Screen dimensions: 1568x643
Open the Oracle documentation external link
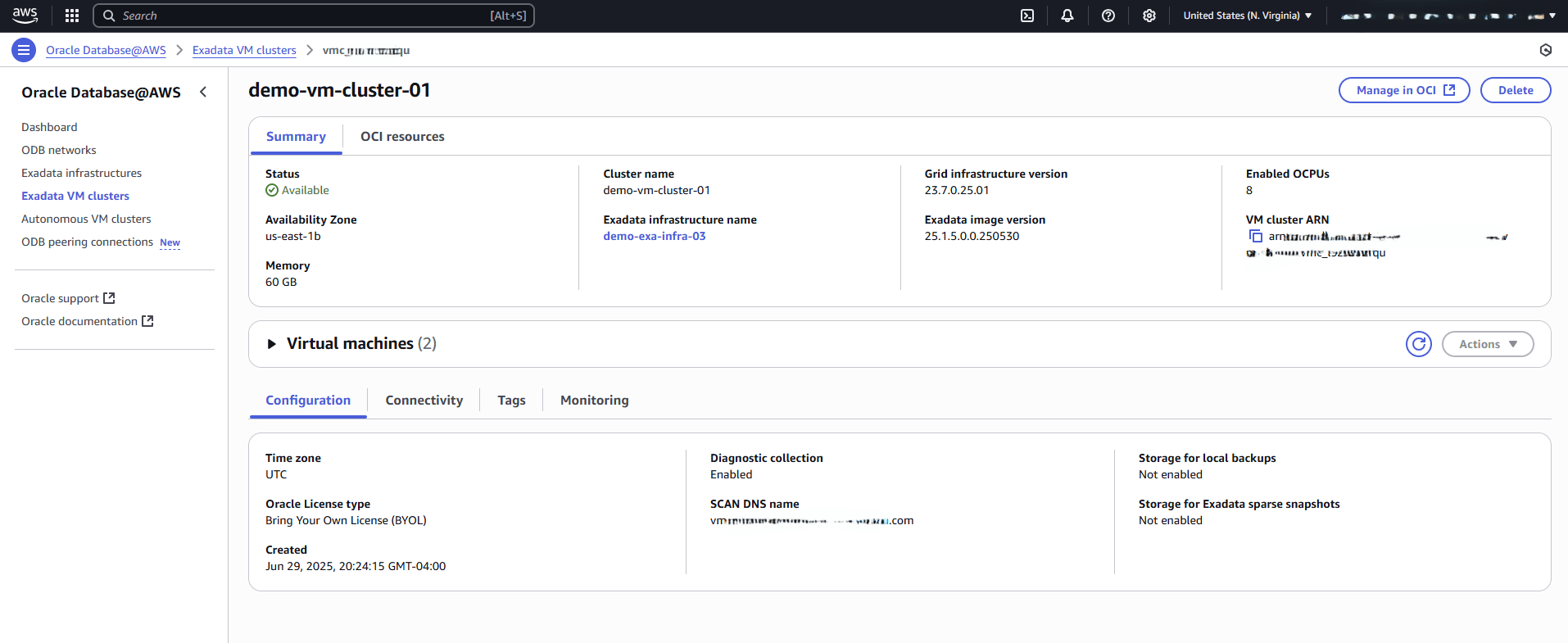pyautogui.click(x=88, y=321)
